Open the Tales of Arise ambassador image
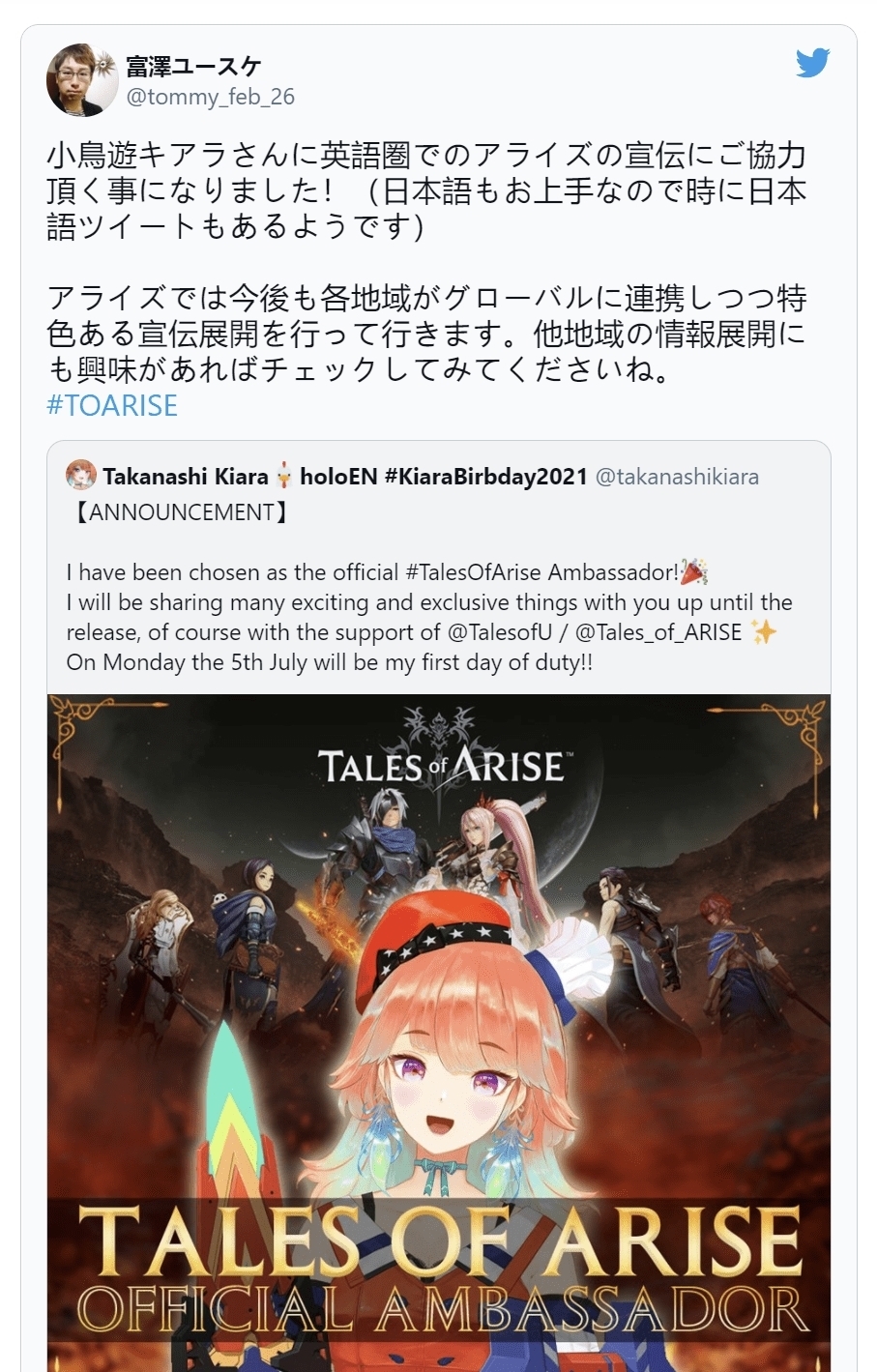 click(439, 1033)
